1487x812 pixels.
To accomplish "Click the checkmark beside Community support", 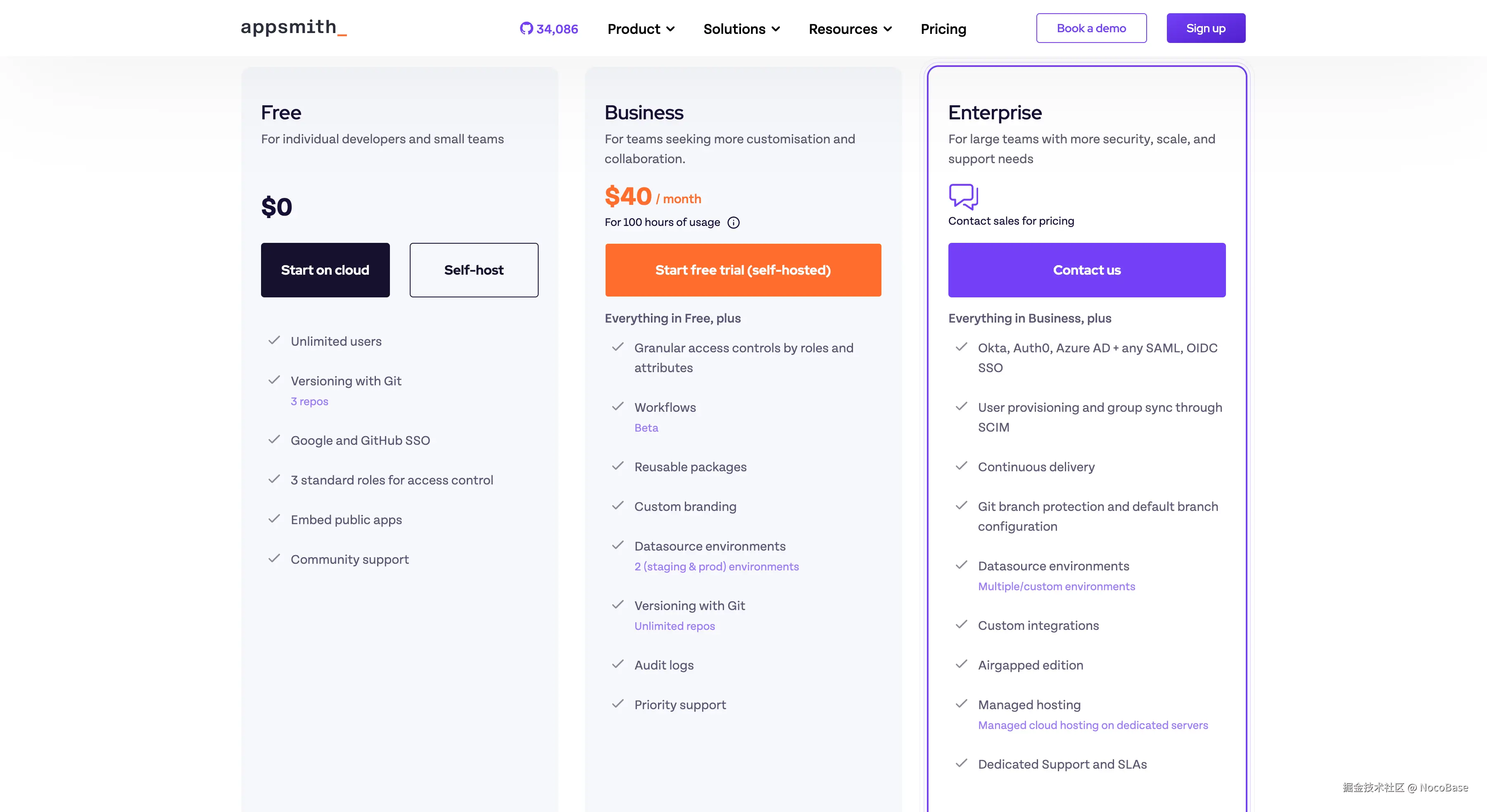I will (x=274, y=559).
